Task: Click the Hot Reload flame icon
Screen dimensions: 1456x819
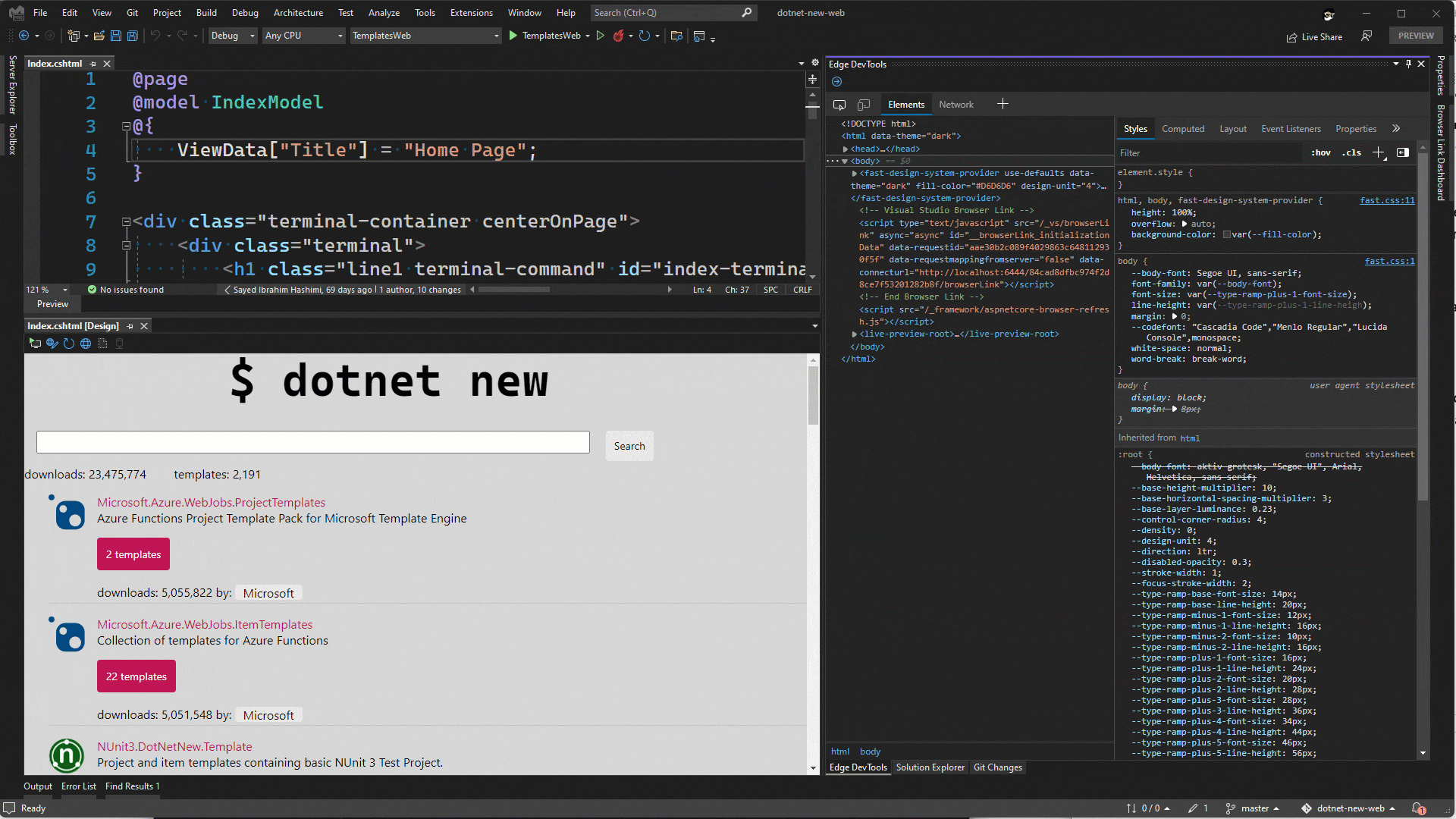Action: (618, 36)
